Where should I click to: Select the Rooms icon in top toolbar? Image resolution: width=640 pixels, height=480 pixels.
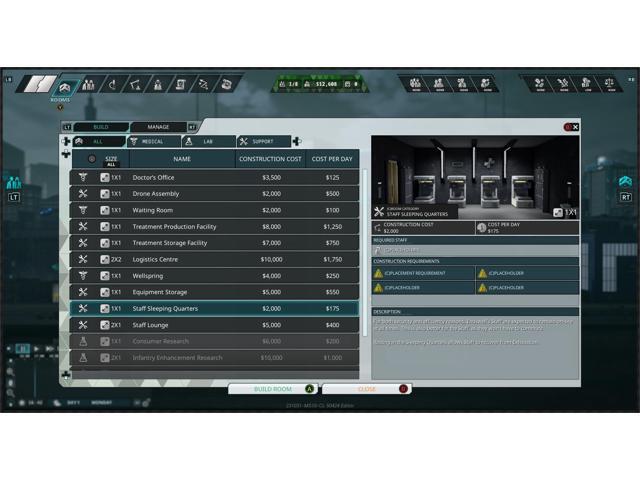coord(66,86)
